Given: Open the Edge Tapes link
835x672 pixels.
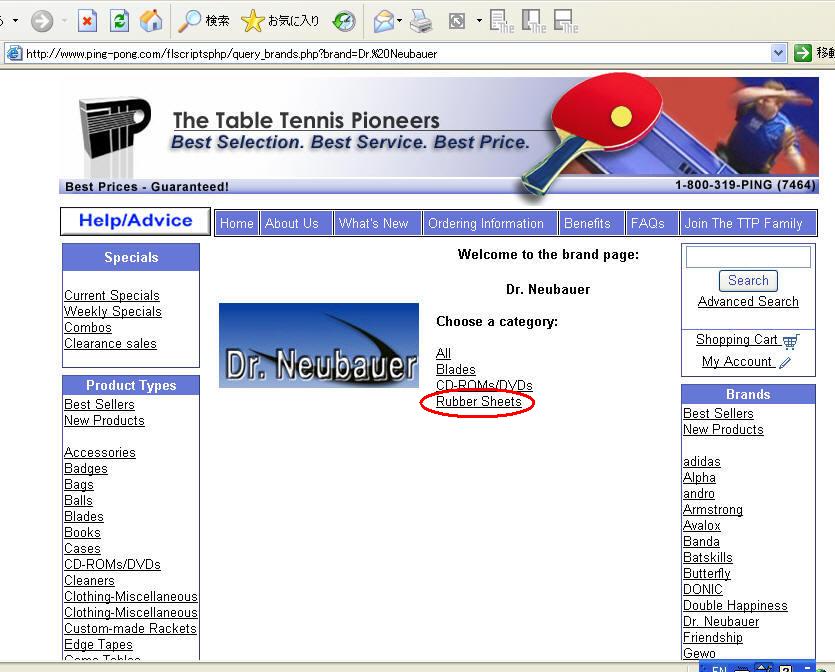Looking at the screenshot, I should [98, 644].
